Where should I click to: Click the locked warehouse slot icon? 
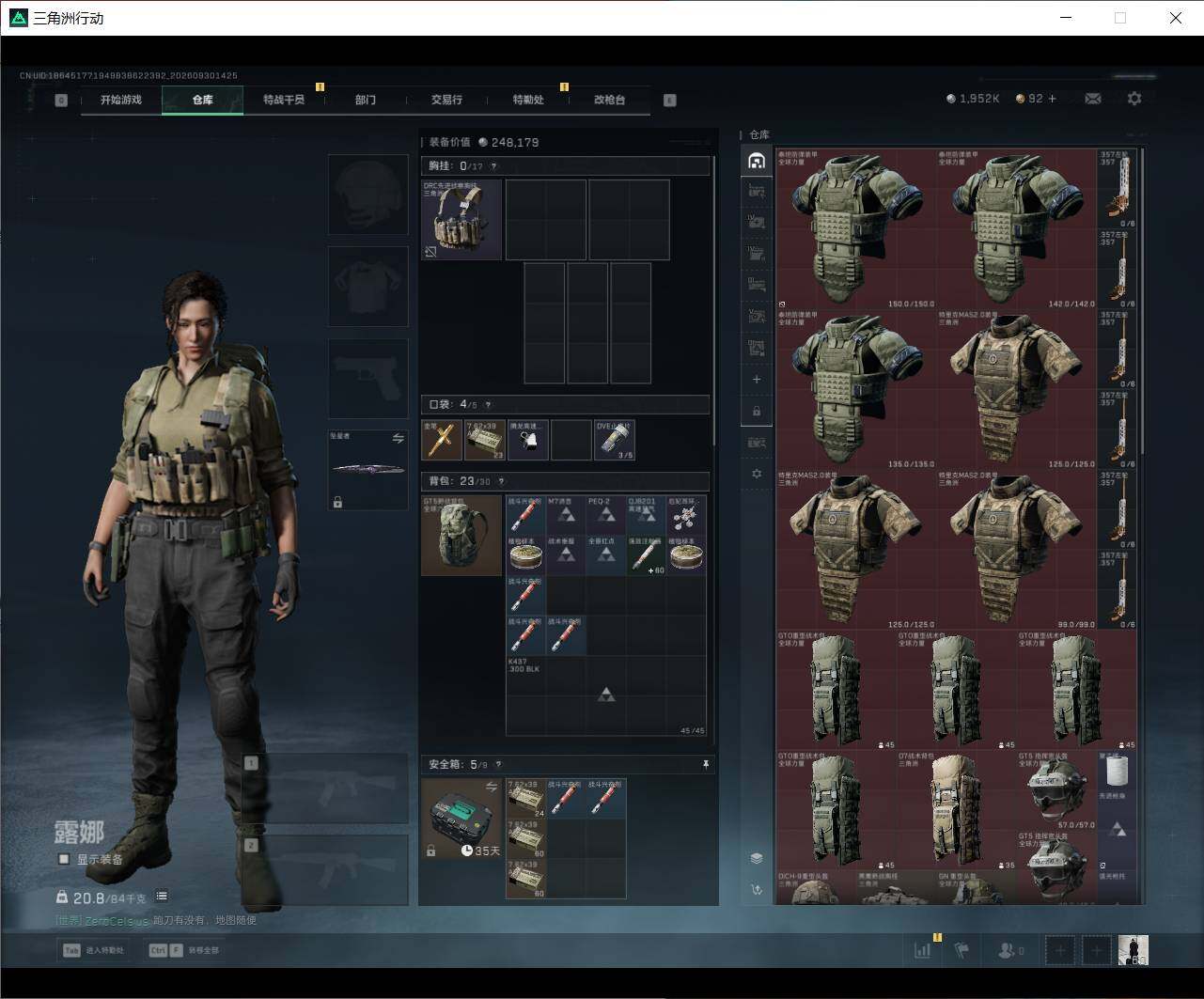click(x=757, y=412)
